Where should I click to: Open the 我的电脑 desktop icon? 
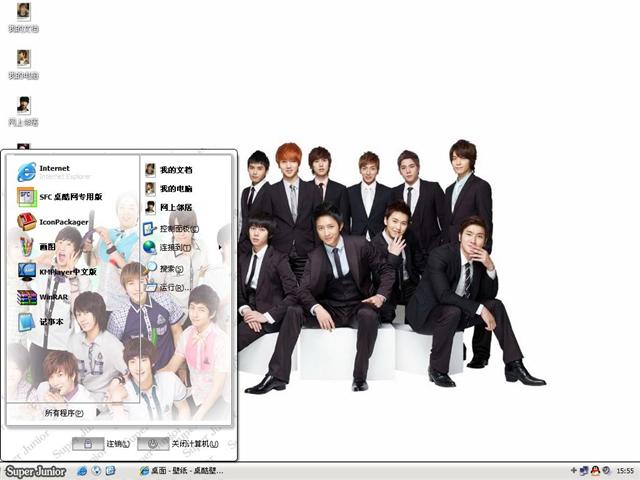[24, 64]
